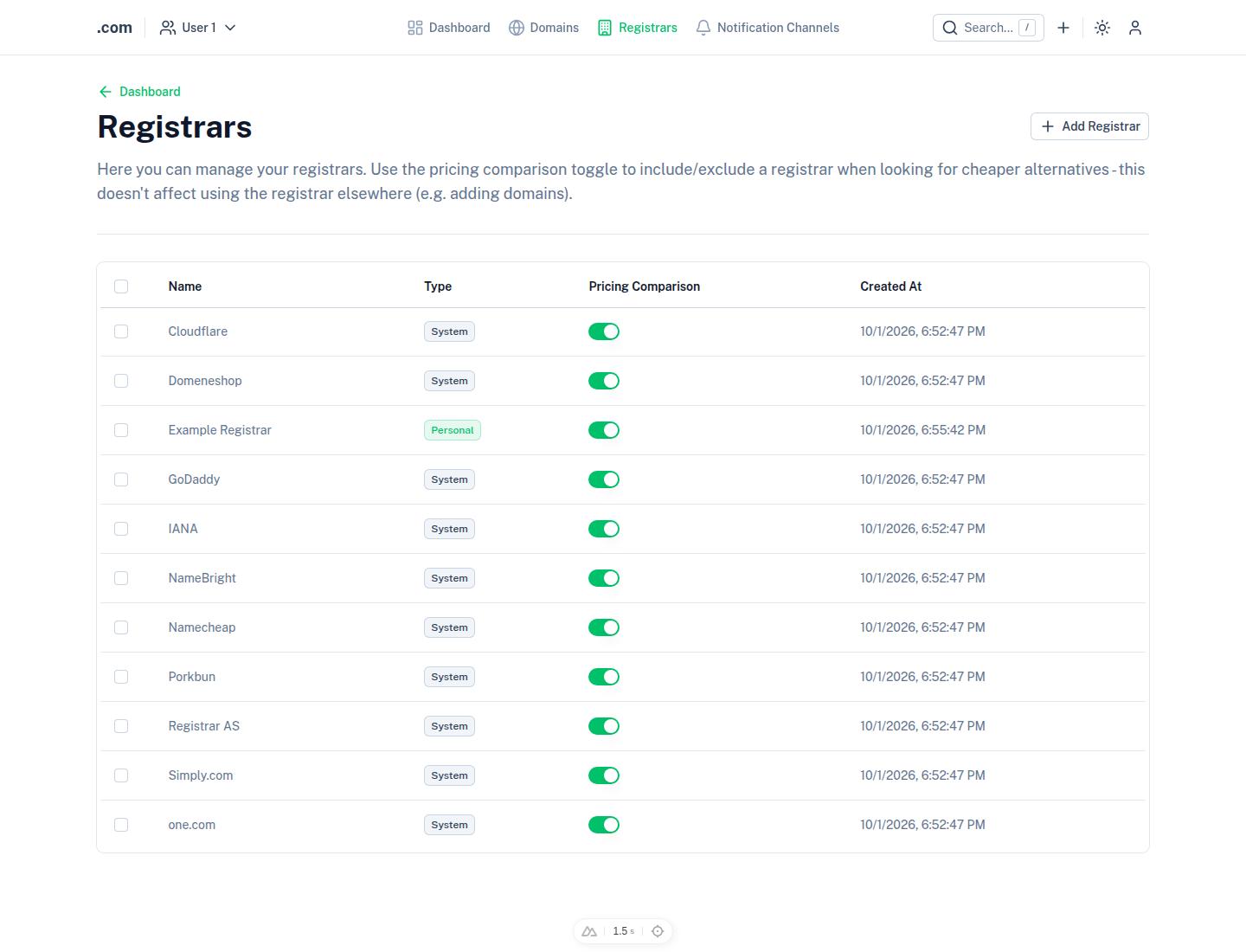1246x952 pixels.
Task: Open the Registrars nav tab
Action: [x=638, y=28]
